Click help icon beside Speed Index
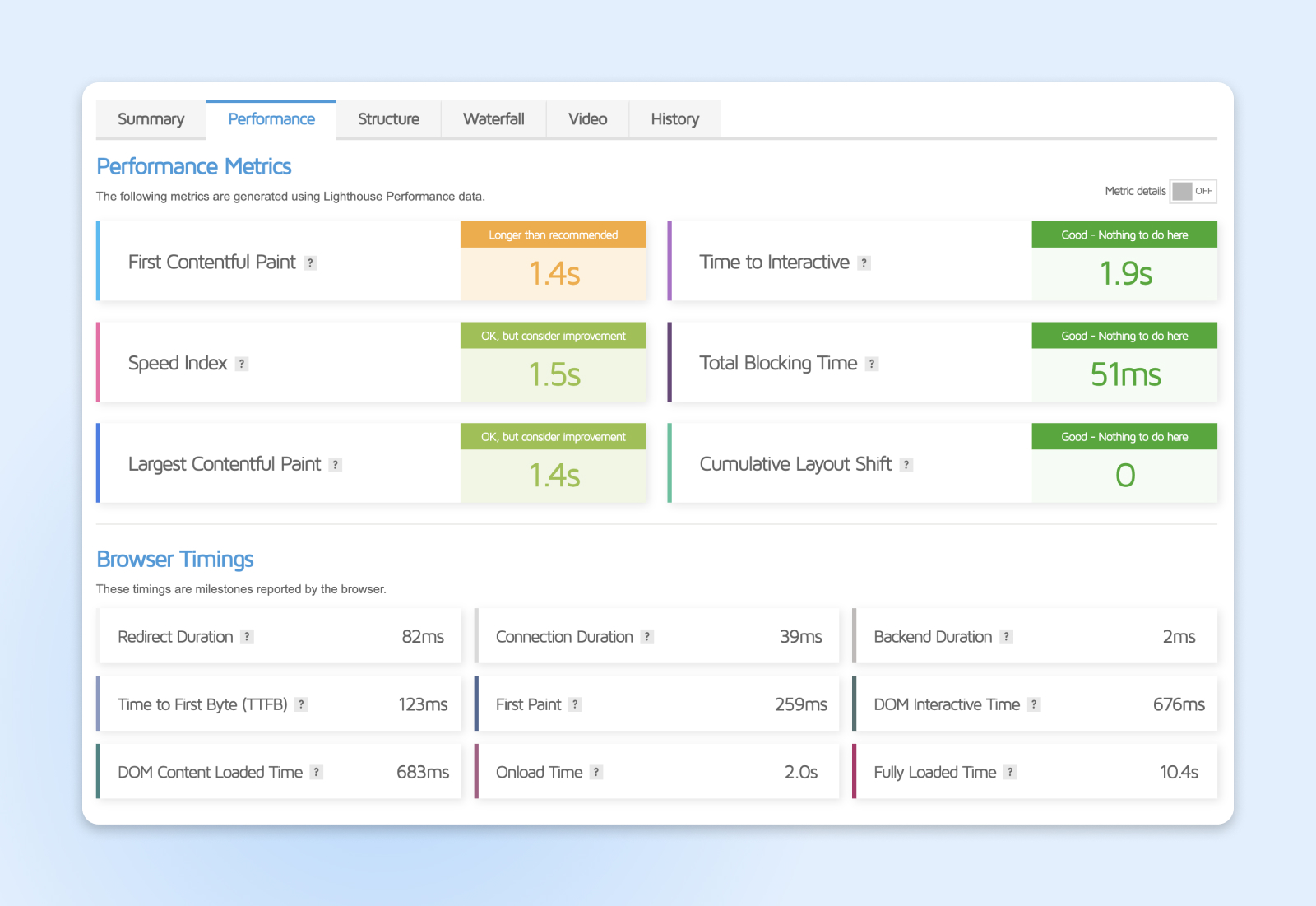Screen dimensions: 1316x906 click(x=242, y=364)
